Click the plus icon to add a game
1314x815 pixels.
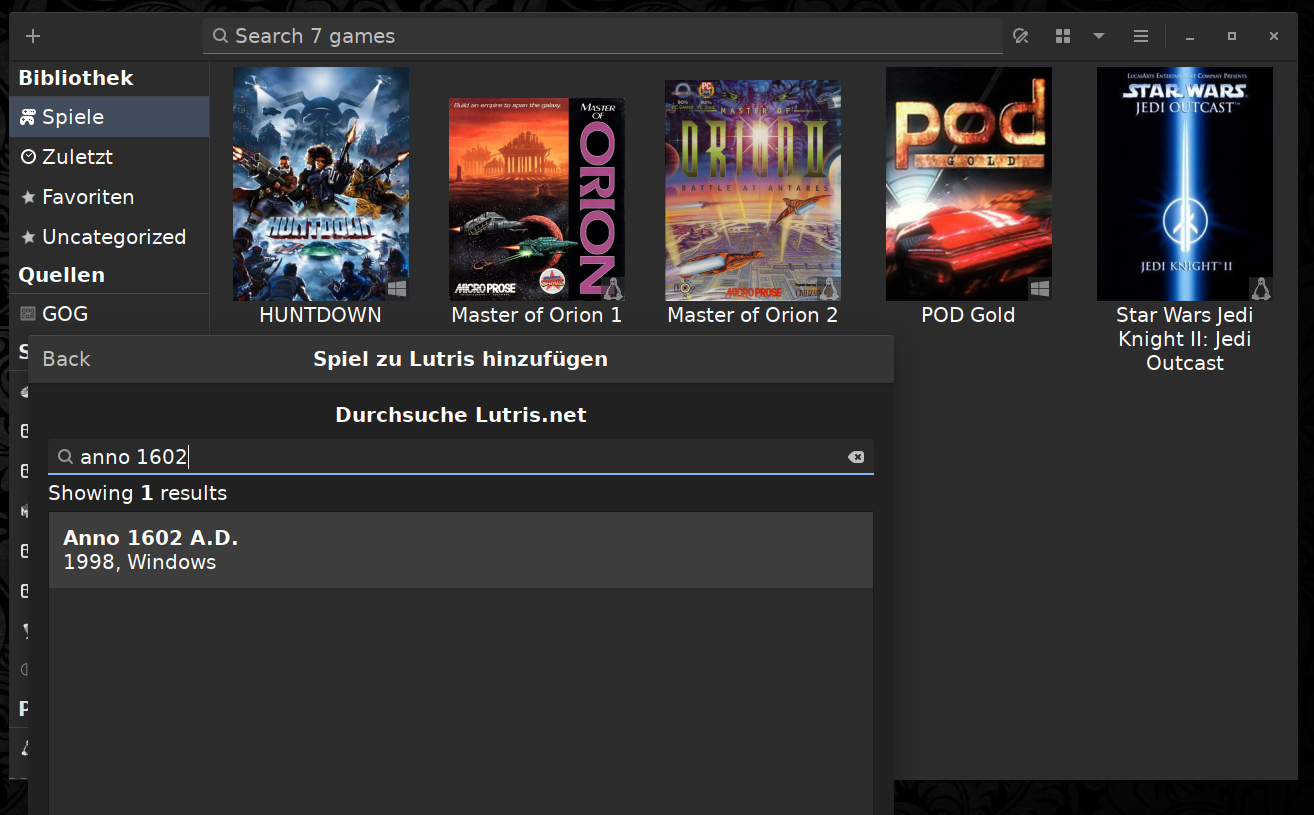pos(33,36)
